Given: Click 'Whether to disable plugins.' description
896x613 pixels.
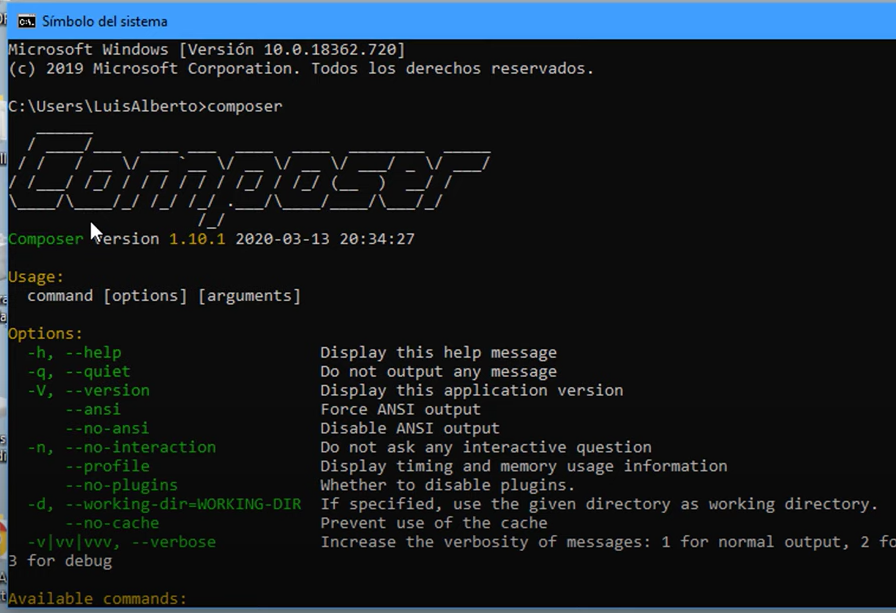Looking at the screenshot, I should pos(447,485).
